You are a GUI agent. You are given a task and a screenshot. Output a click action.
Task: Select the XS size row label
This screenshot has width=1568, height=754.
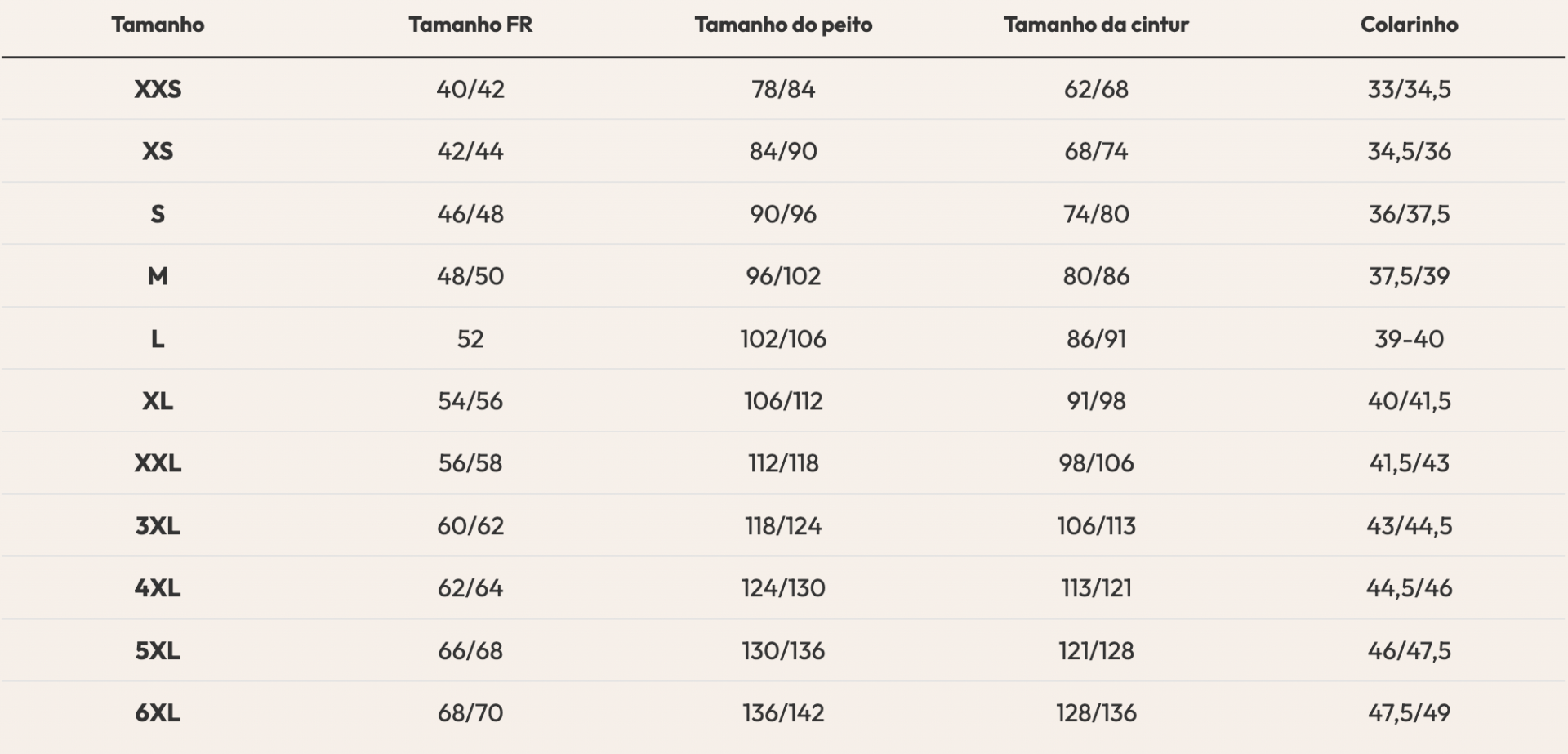[158, 151]
